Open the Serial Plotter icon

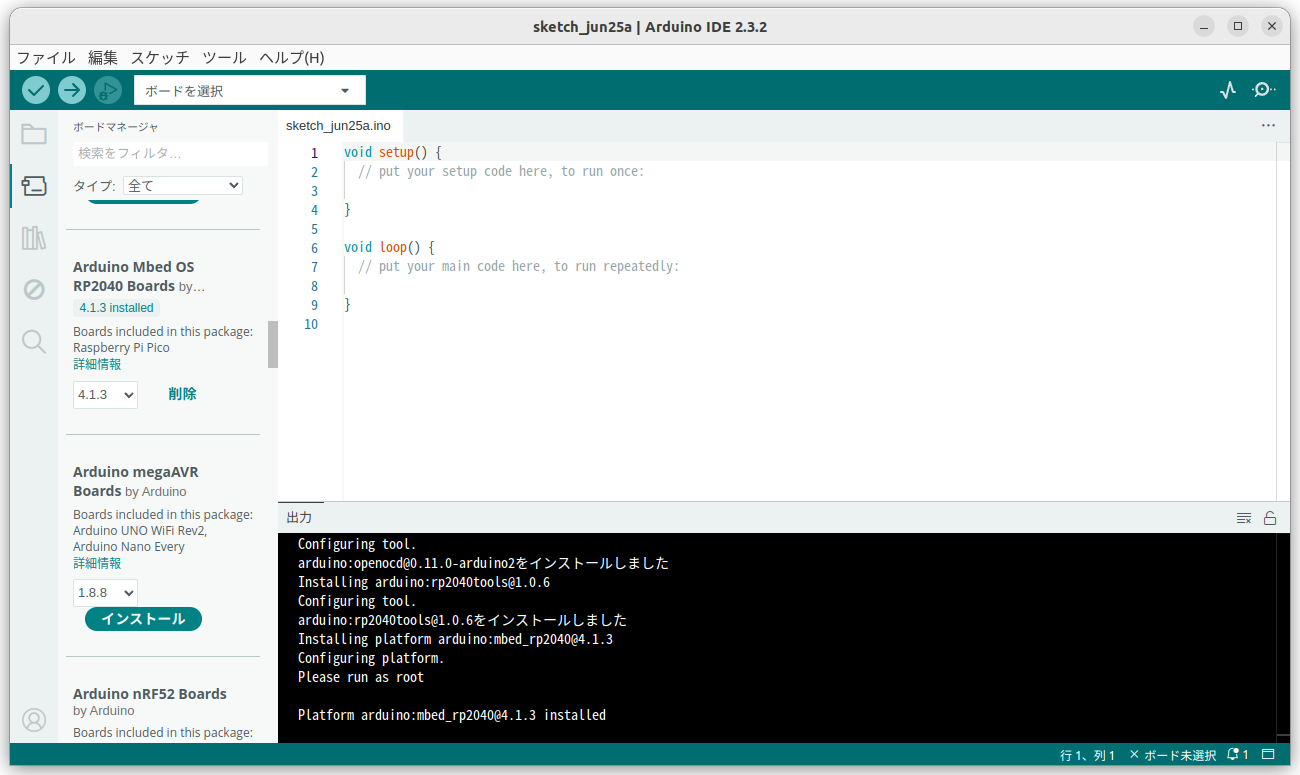pos(1227,90)
